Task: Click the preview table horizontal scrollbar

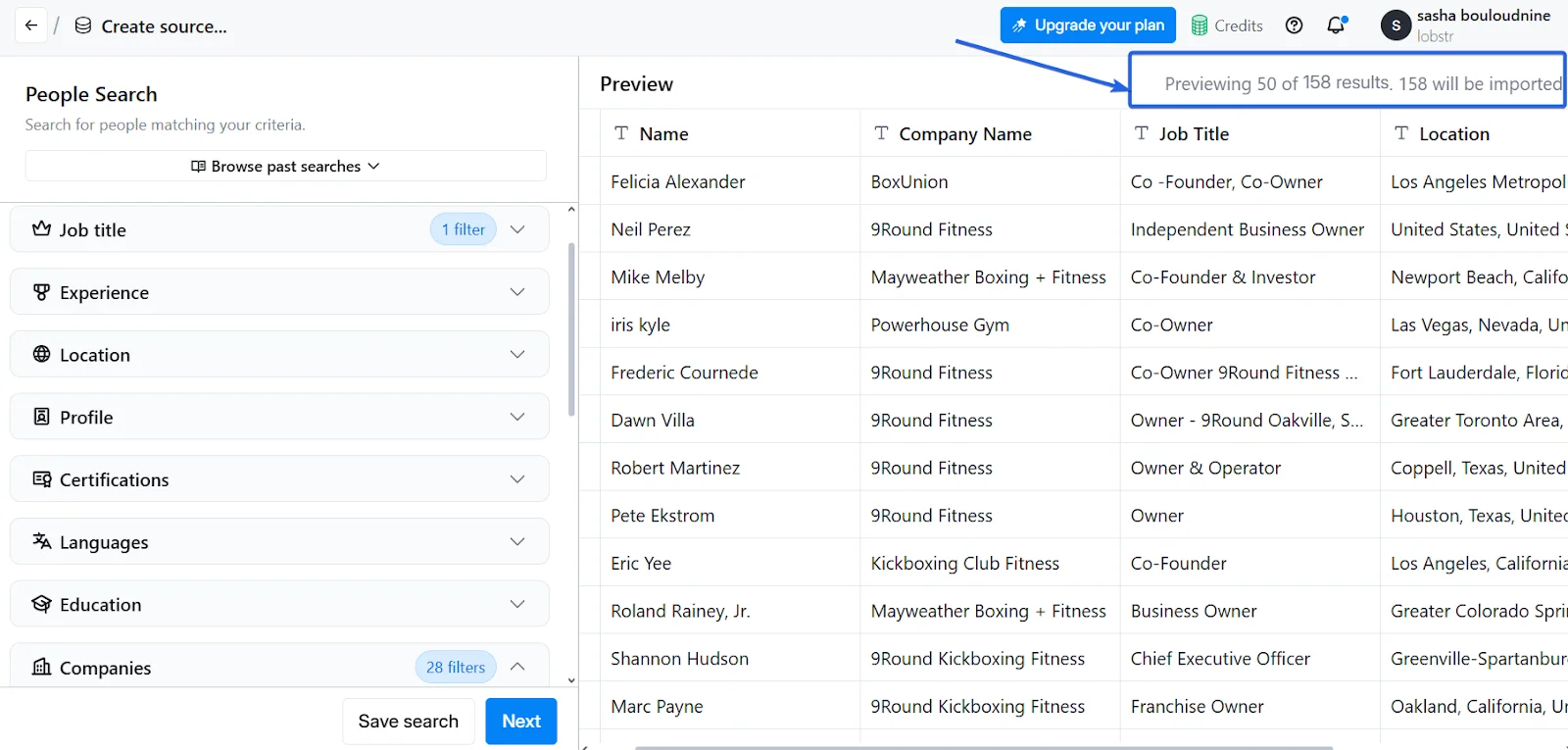Action: click(984, 747)
